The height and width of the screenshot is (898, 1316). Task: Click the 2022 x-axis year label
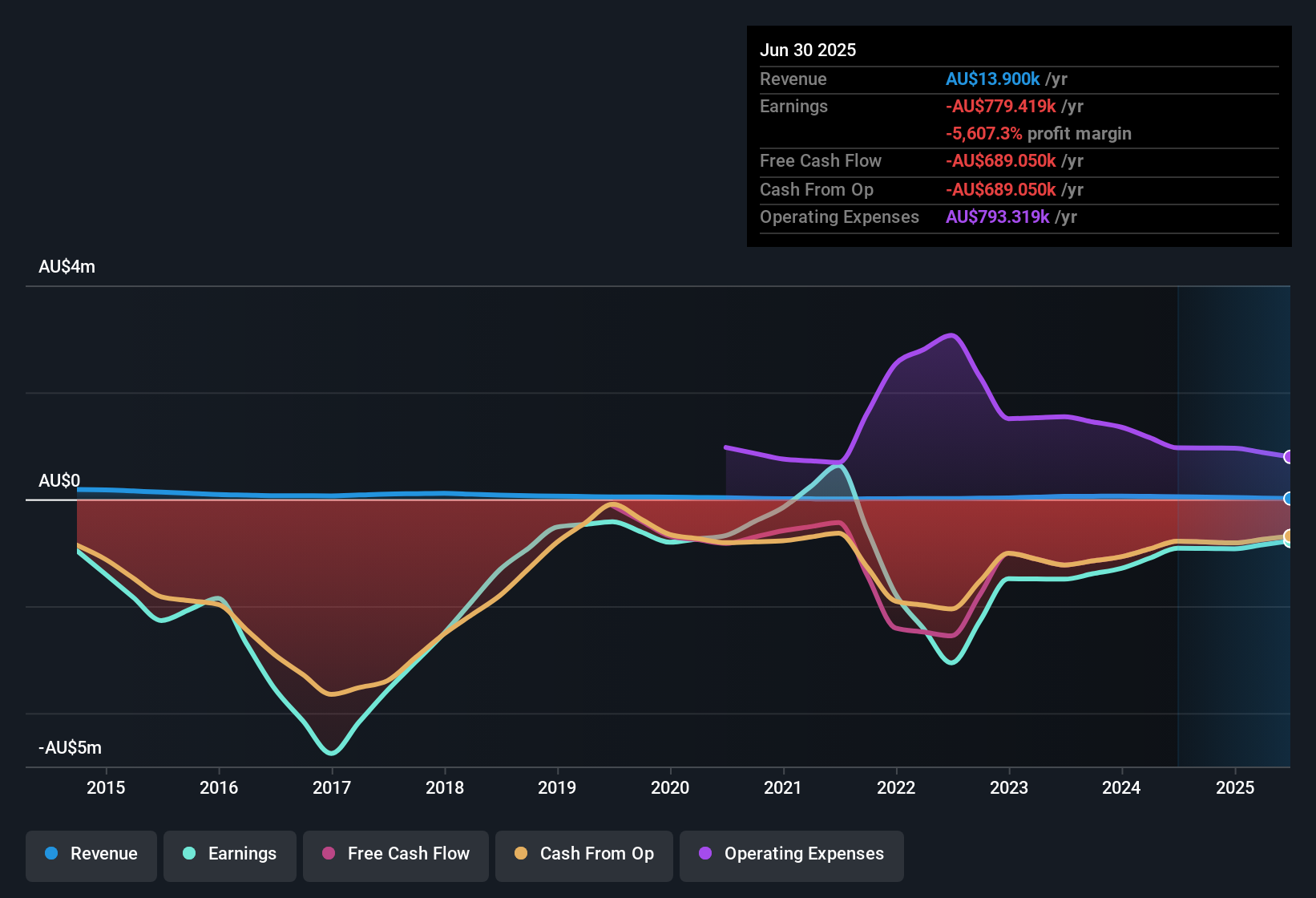click(896, 787)
